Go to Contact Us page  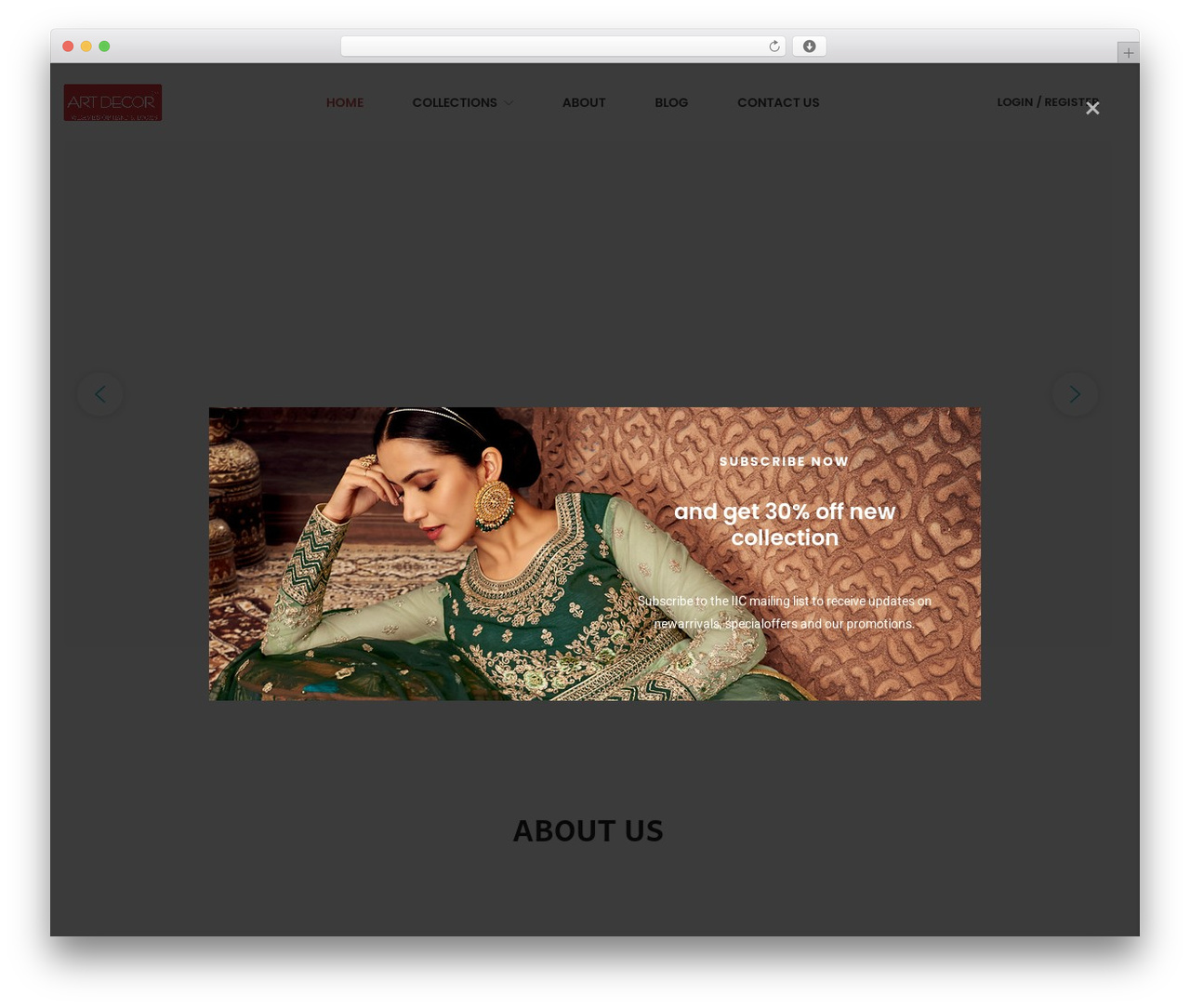[778, 102]
